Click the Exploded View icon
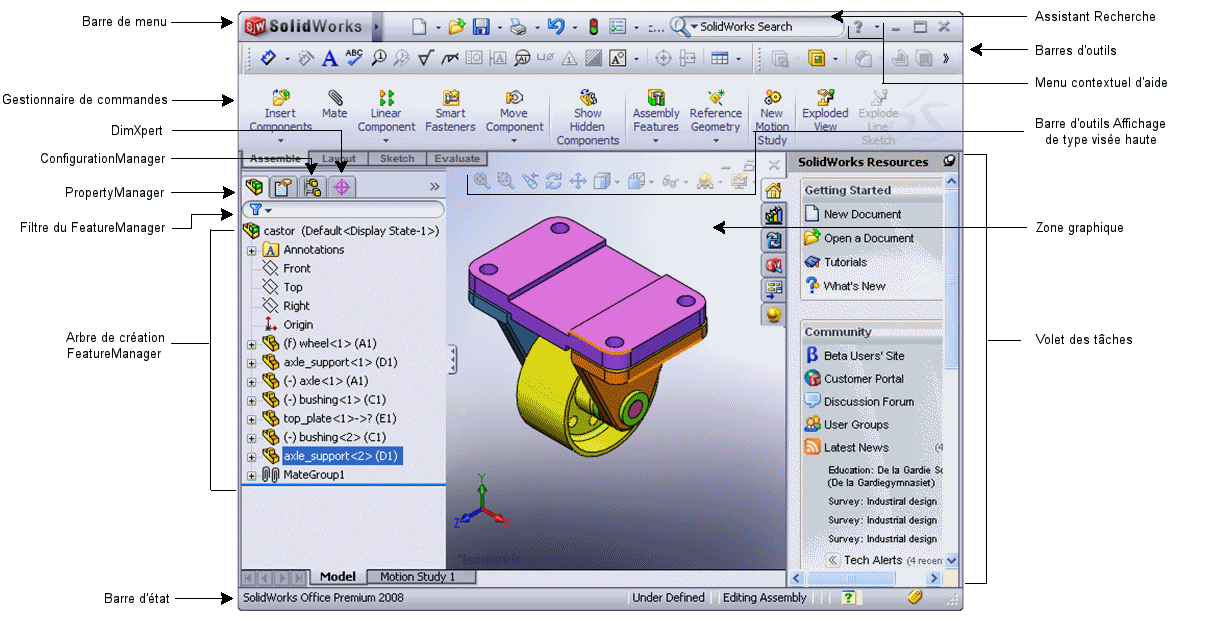Image resolution: width=1208 pixels, height=621 pixels. (x=825, y=98)
